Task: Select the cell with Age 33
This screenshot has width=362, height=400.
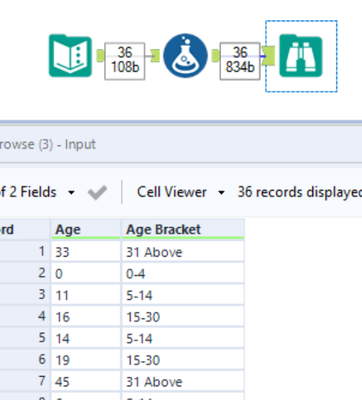Action: tap(86, 252)
